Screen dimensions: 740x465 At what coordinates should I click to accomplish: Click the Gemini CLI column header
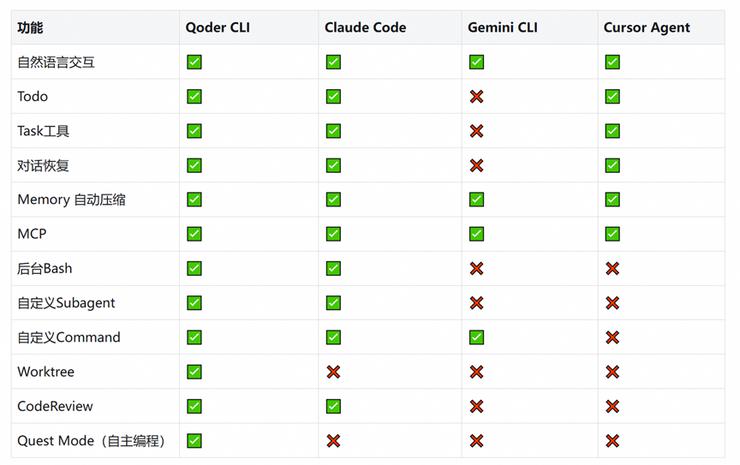502,28
